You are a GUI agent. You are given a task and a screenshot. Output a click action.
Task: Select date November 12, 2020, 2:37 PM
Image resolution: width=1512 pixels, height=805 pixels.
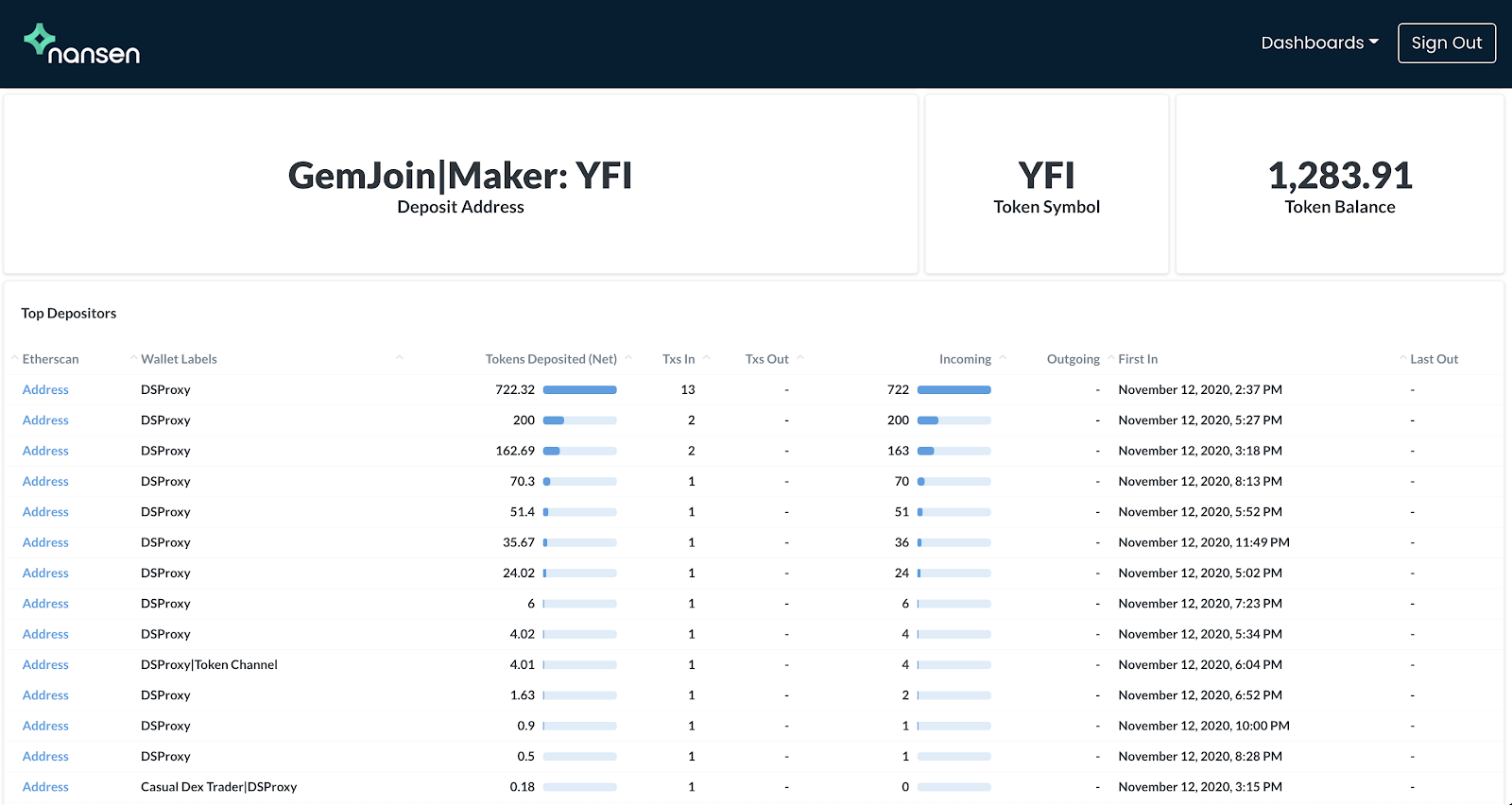pos(1200,389)
